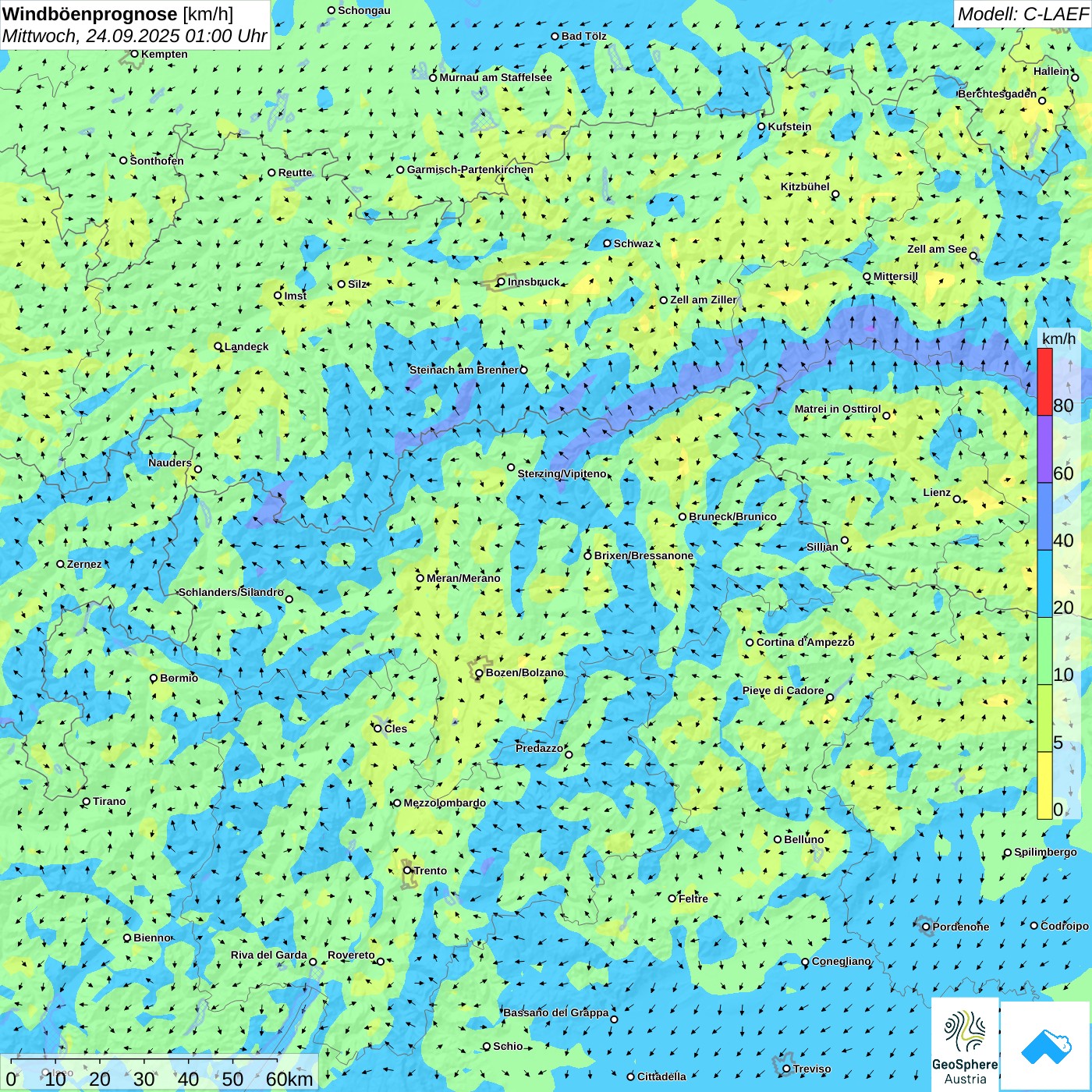Click the date Mittwoch, 24.09.2025 01:00 Uhr
The image size is (1092, 1092).
click(x=135, y=36)
